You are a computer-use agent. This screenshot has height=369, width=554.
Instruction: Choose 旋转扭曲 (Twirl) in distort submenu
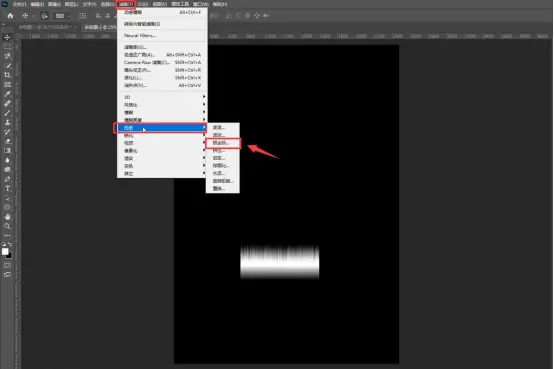click(x=223, y=181)
